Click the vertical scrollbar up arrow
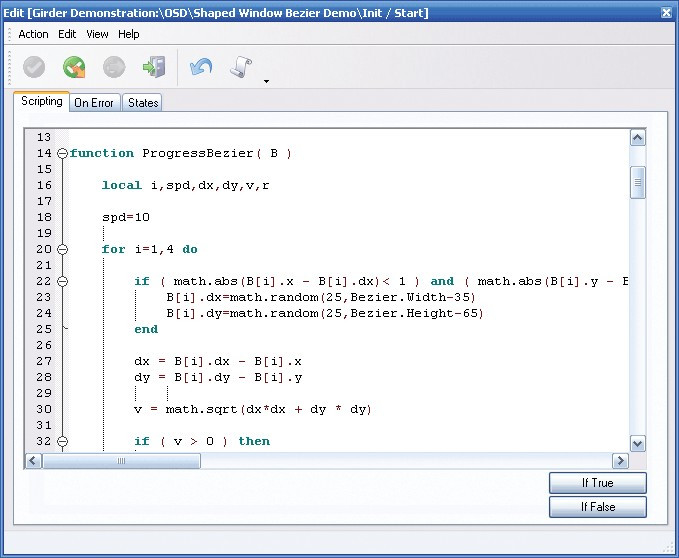Image resolution: width=679 pixels, height=558 pixels. [x=637, y=138]
